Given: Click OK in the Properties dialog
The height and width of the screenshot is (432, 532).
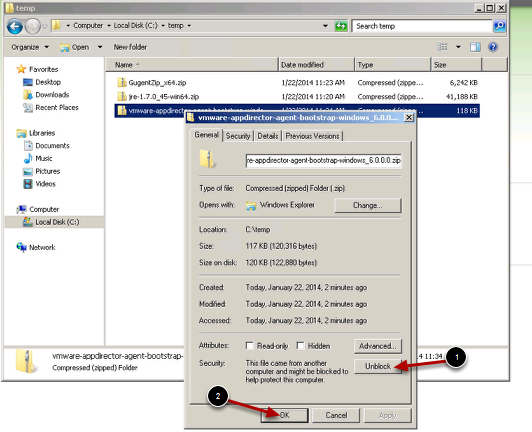Looking at the screenshot, I should [285, 415].
